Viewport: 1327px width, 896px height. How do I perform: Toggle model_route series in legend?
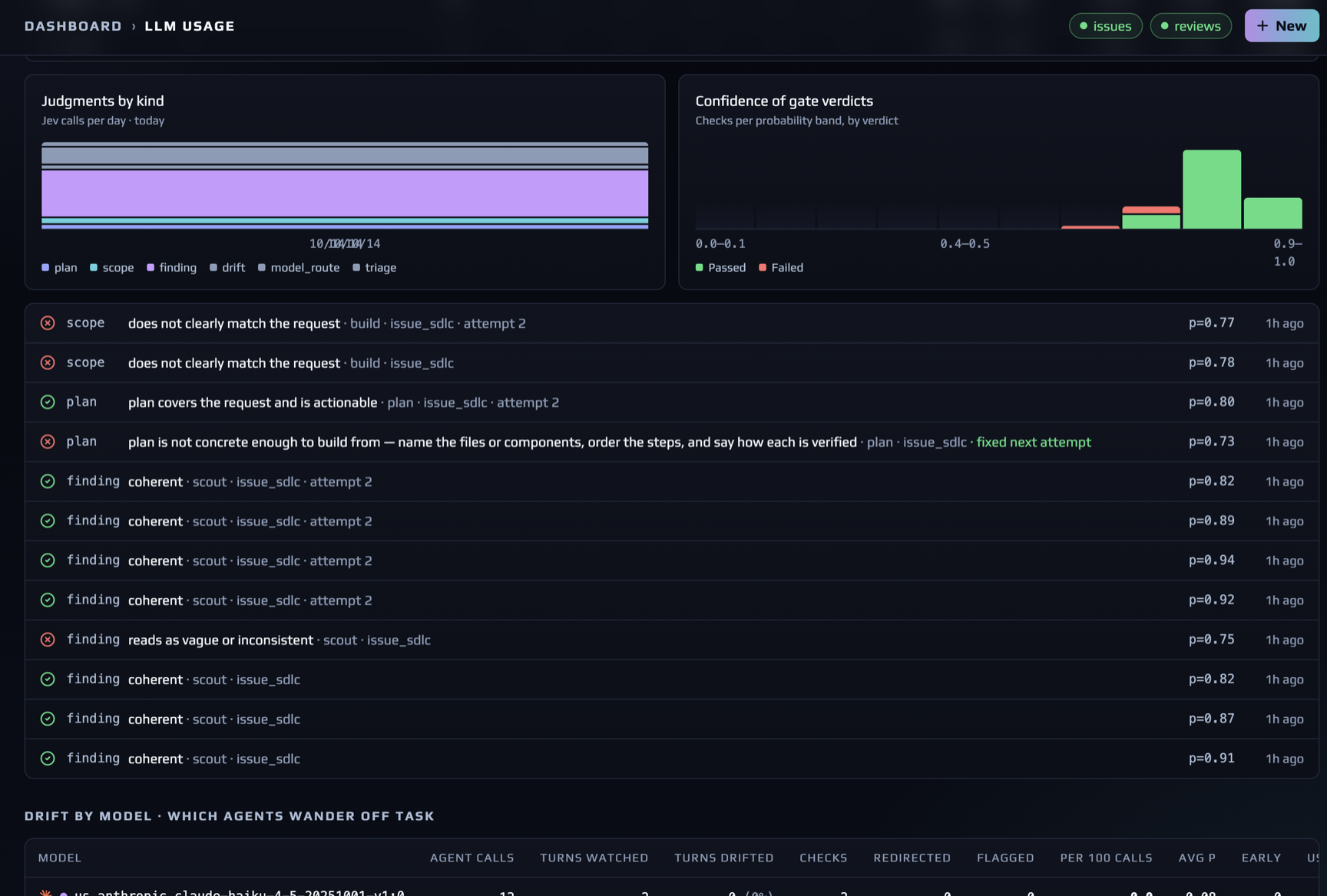pos(299,267)
